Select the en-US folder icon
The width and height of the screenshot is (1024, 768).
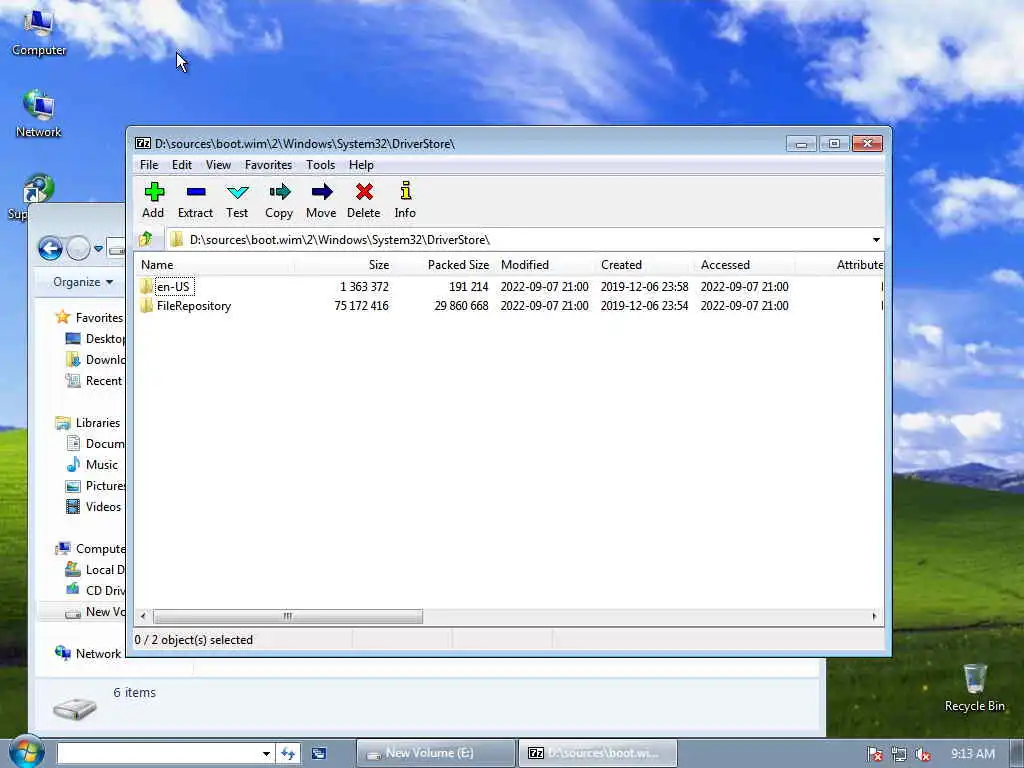[x=146, y=287]
